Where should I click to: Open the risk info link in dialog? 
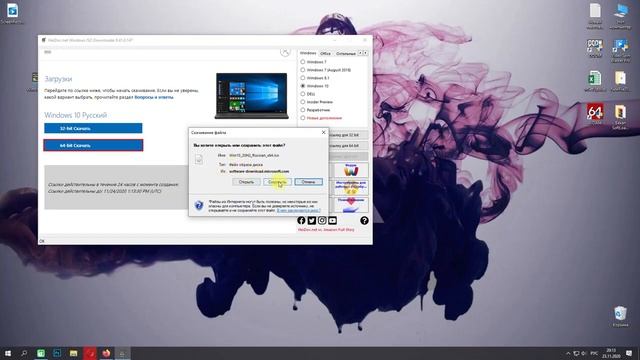pos(298,210)
